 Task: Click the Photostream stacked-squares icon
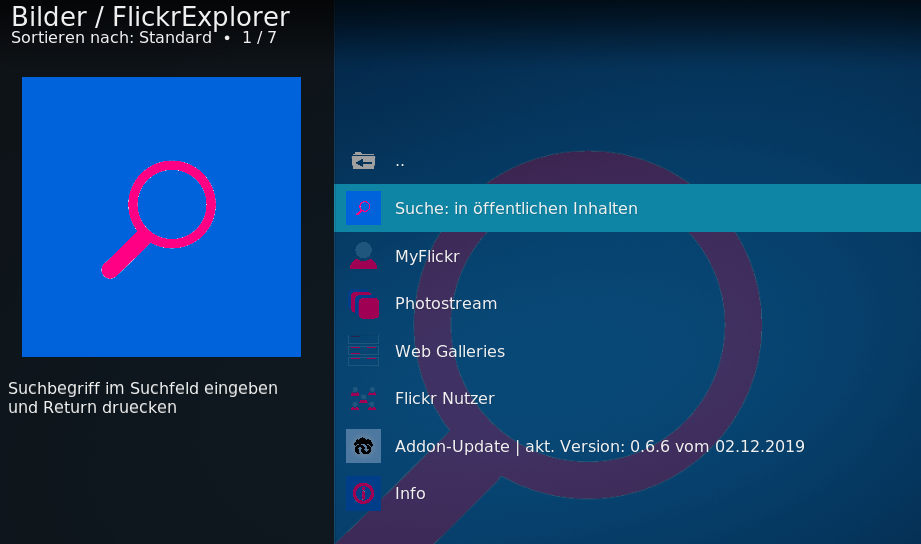tap(365, 304)
